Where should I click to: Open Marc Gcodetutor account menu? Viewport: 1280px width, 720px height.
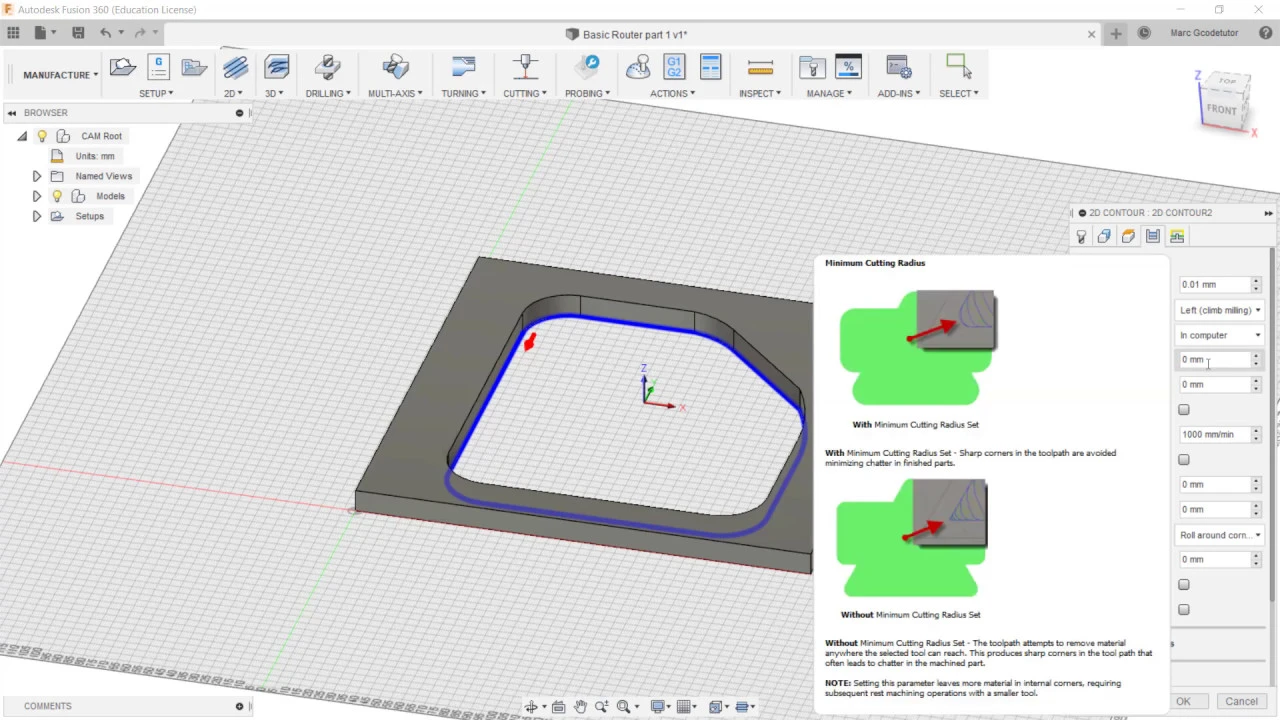pyautogui.click(x=1204, y=33)
